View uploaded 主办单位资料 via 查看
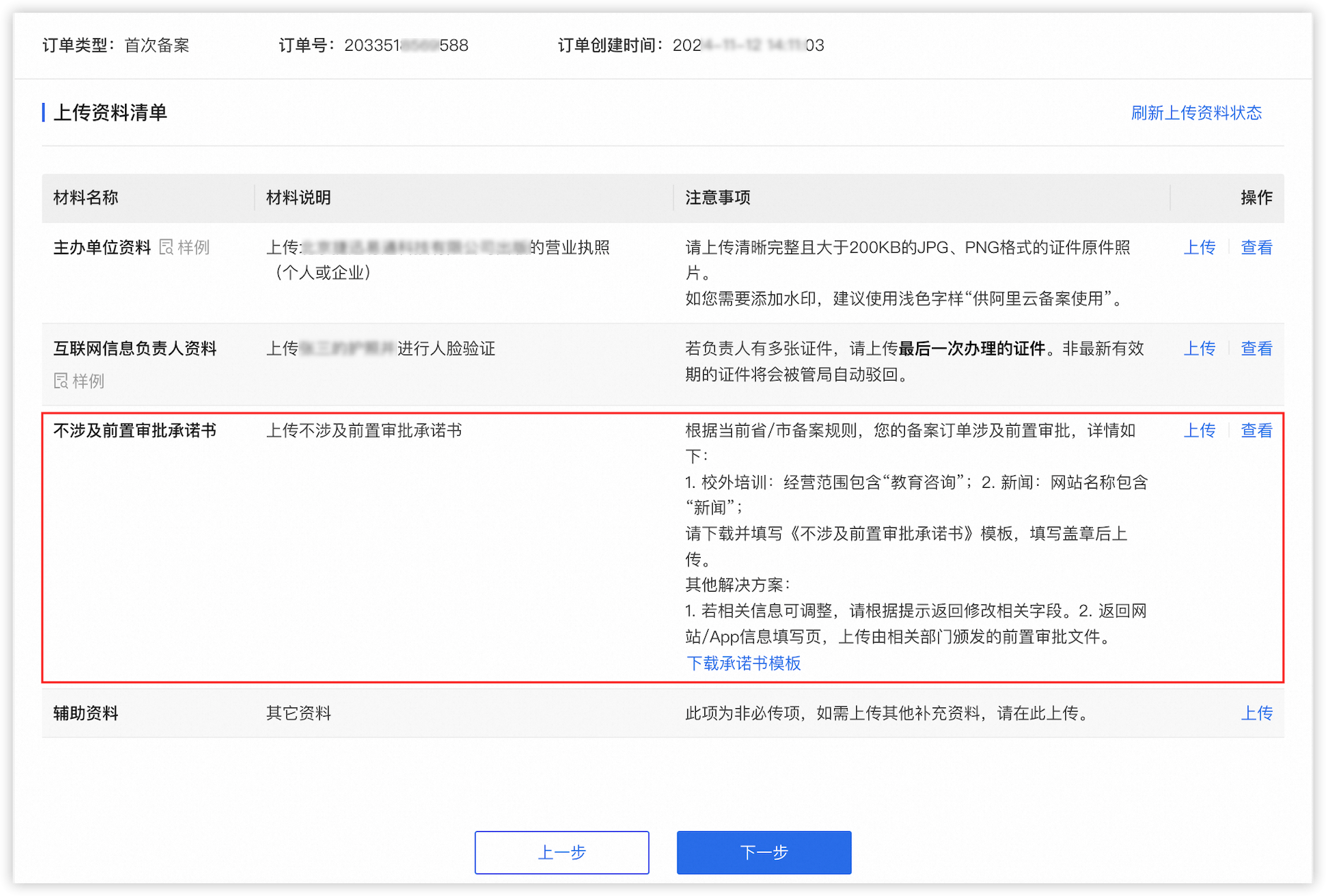 (1256, 247)
